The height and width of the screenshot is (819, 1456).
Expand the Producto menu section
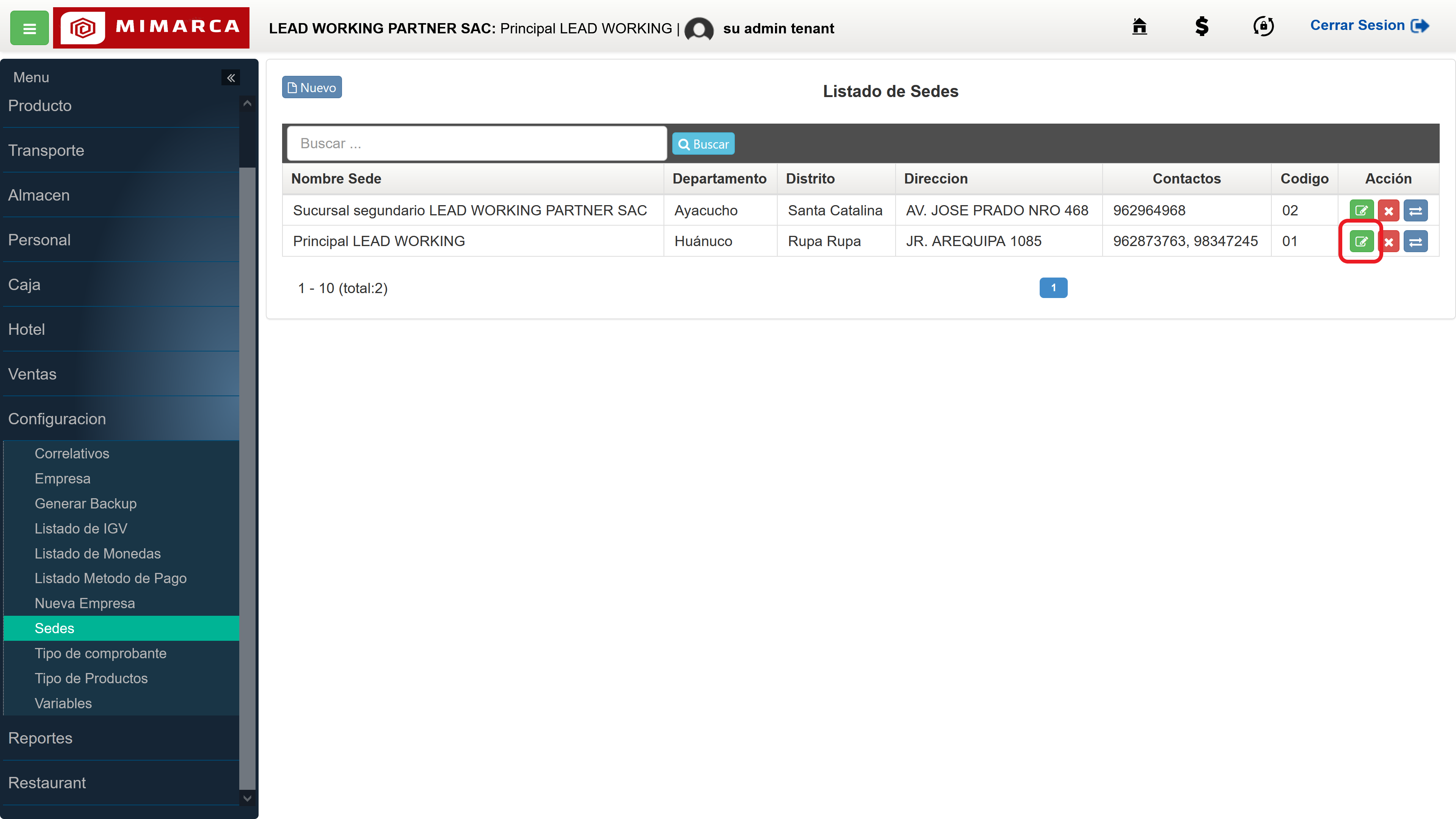pos(121,106)
